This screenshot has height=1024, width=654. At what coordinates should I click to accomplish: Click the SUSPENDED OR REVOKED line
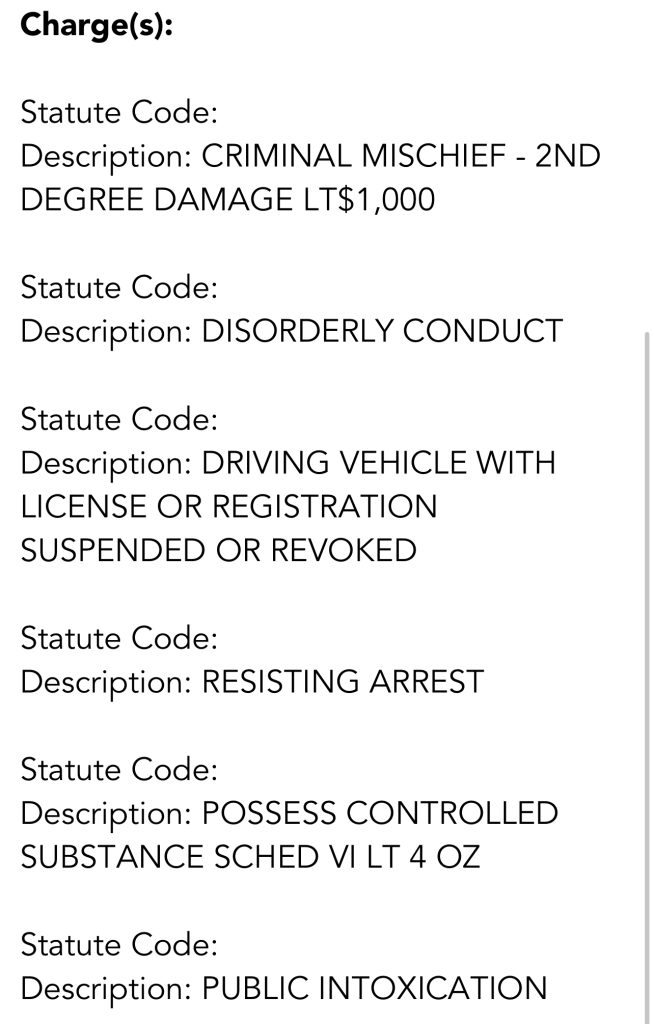click(x=218, y=550)
